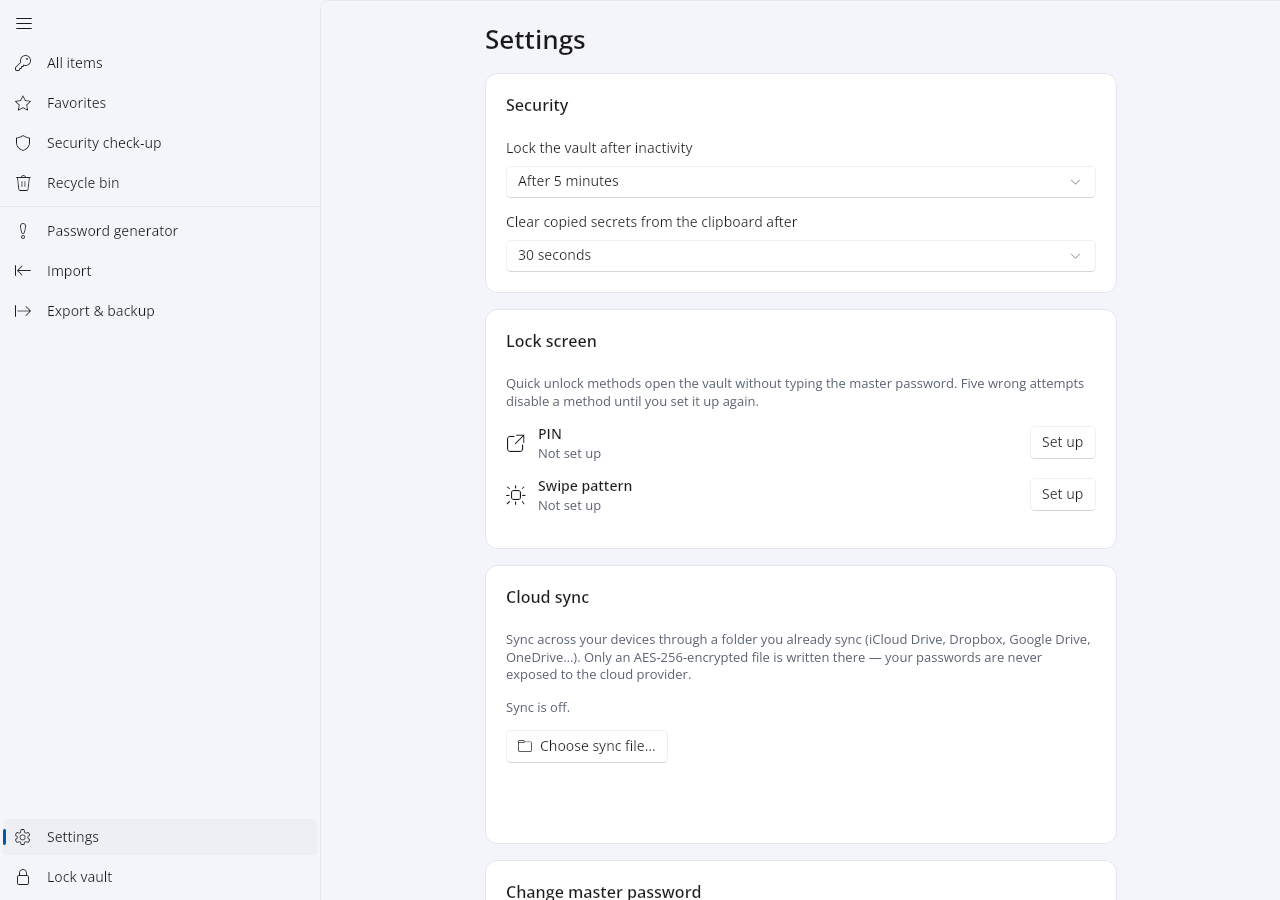Go to Favorites
The image size is (1280, 900).
[160, 103]
